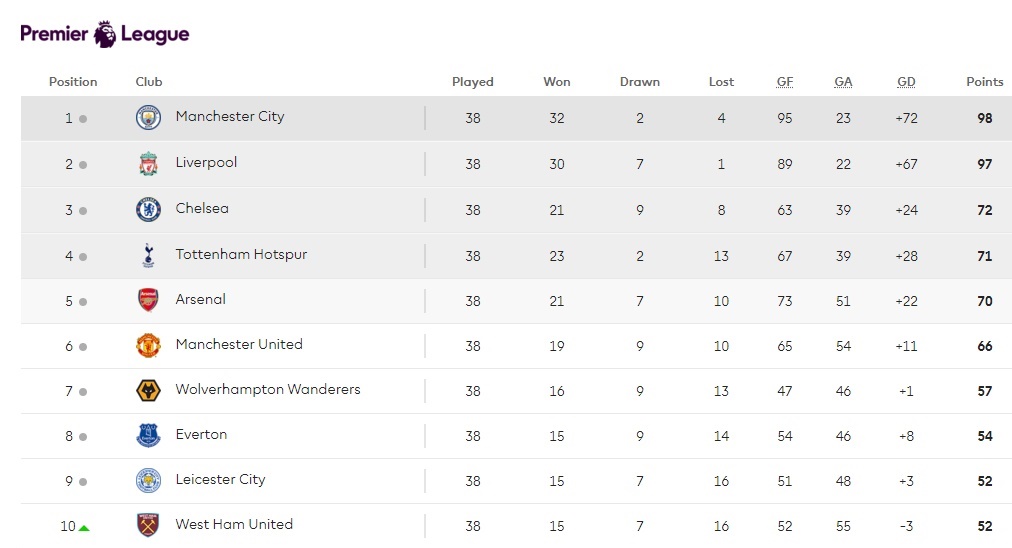The width and height of the screenshot is (1012, 548).
Task: Click the Tottenham Hotspur cockerel crest
Action: coord(148,256)
